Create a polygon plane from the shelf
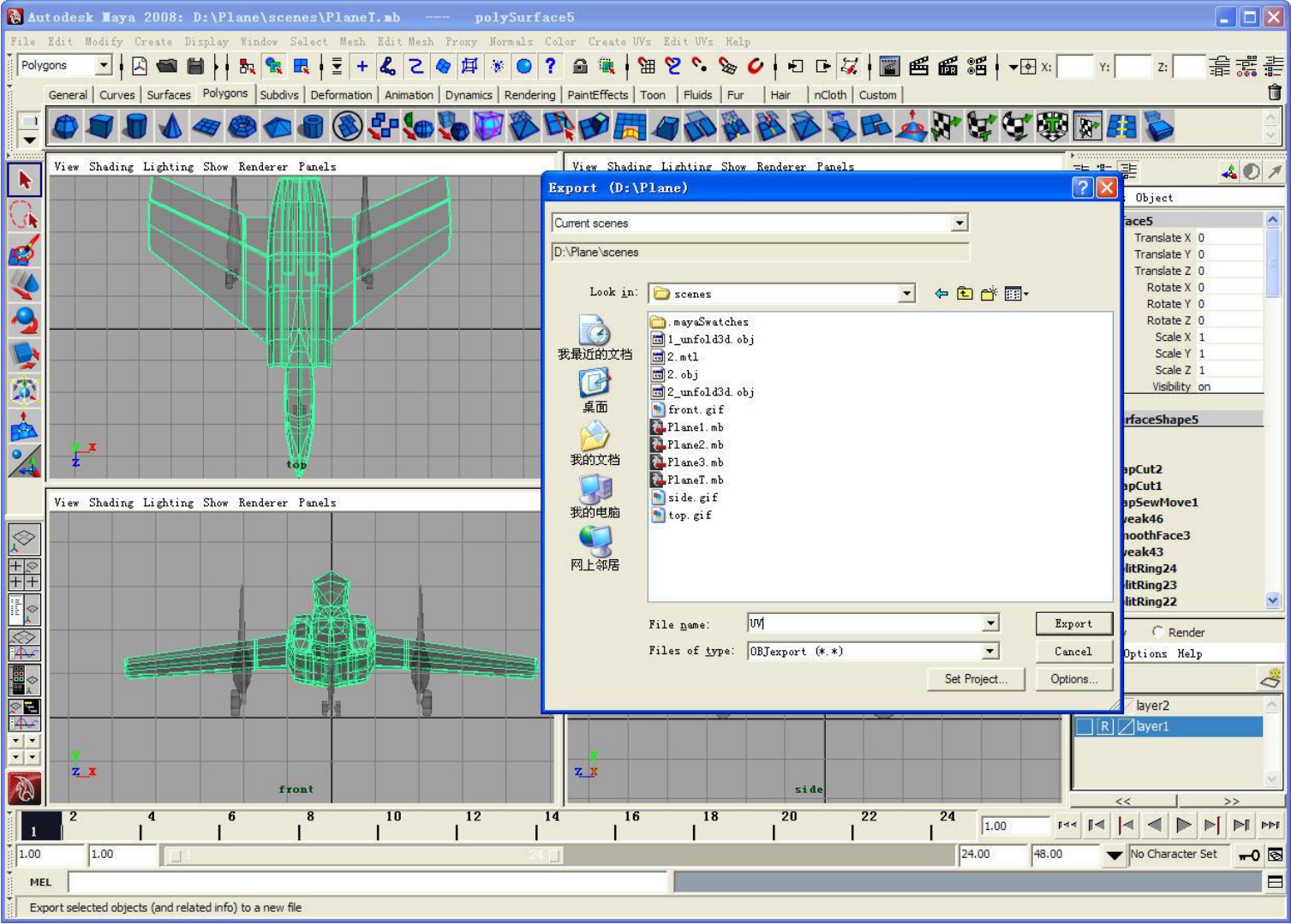The image size is (1291, 924). (x=206, y=127)
